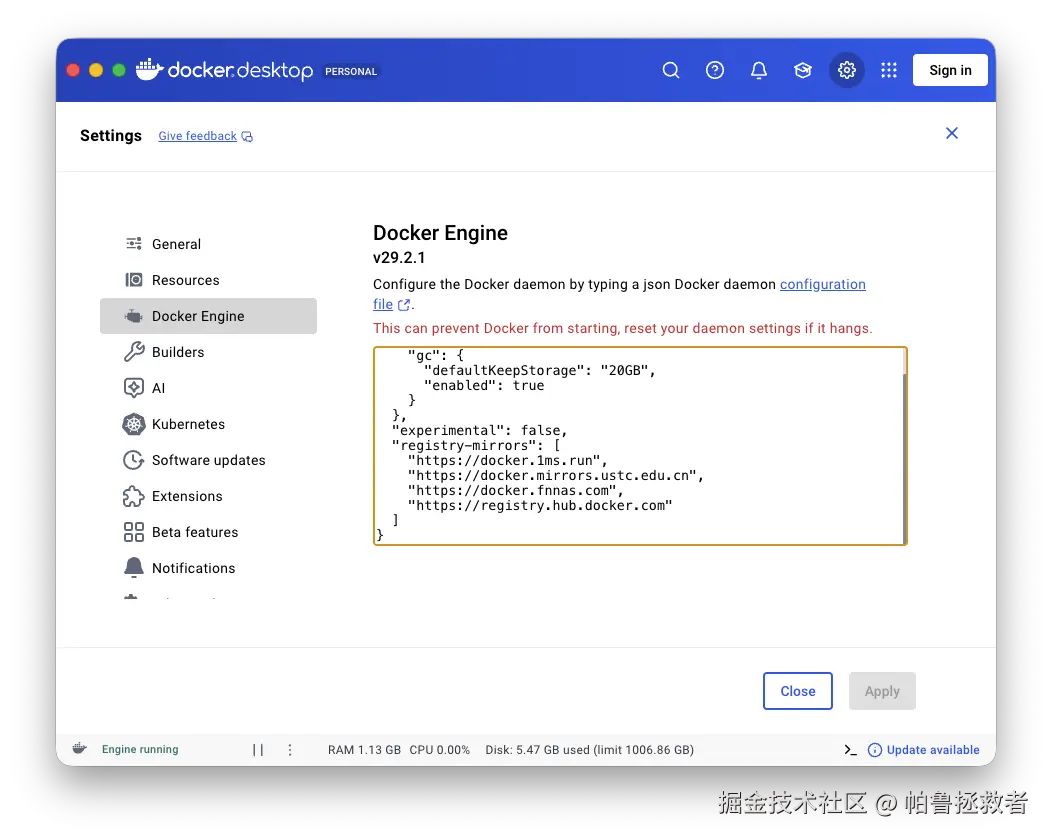The height and width of the screenshot is (840, 1052).
Task: Go to Resources settings
Action: click(x=209, y=280)
